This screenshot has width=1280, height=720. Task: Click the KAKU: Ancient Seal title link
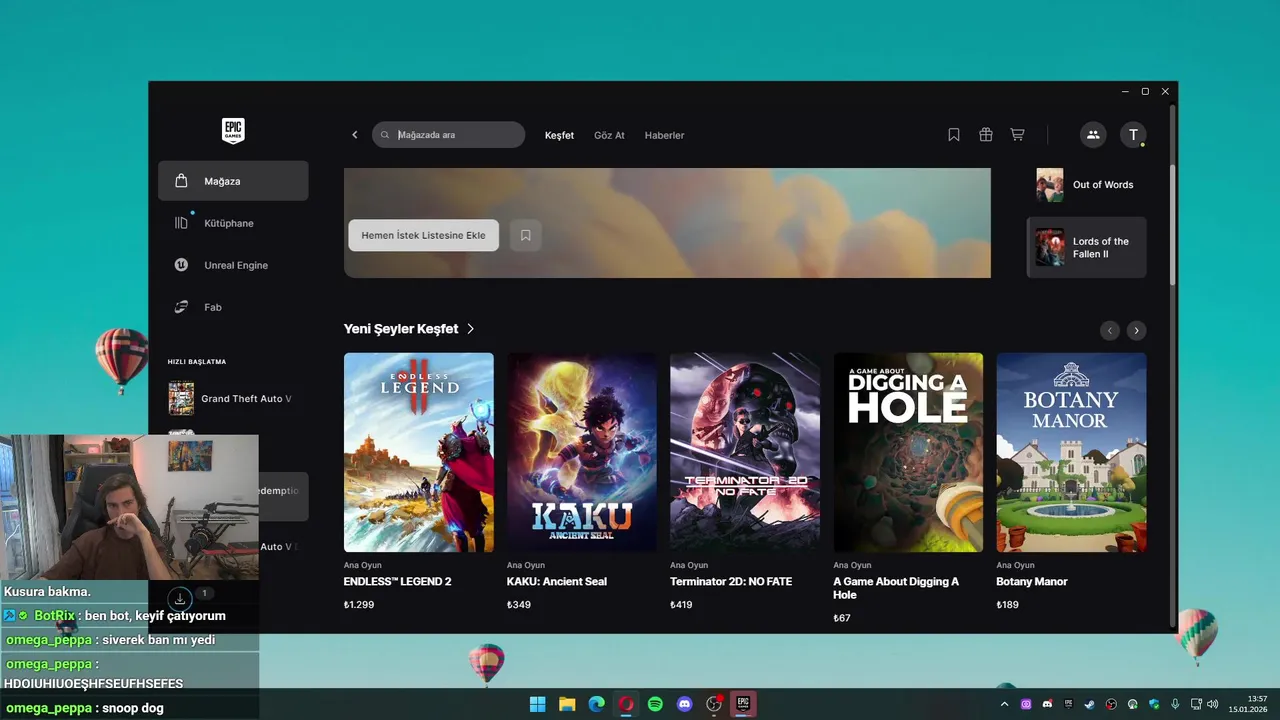coord(557,582)
